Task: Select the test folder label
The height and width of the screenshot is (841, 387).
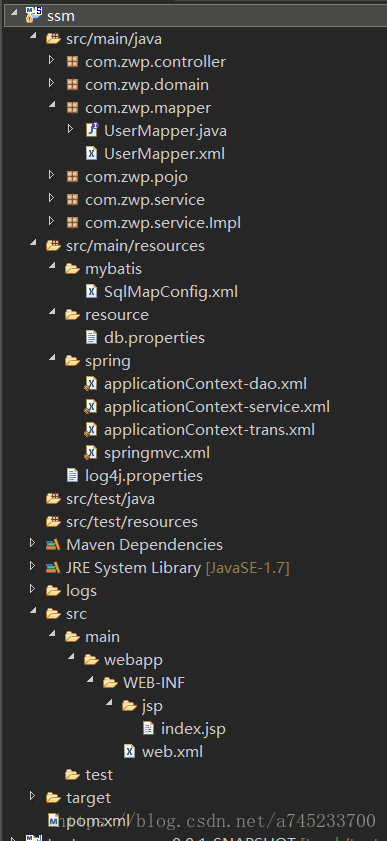Action: click(x=99, y=775)
